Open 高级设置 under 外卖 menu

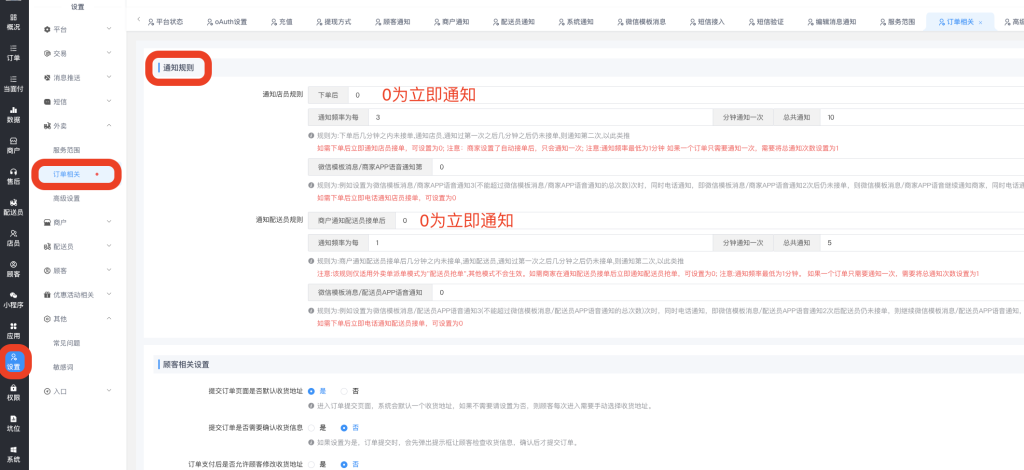(x=67, y=198)
